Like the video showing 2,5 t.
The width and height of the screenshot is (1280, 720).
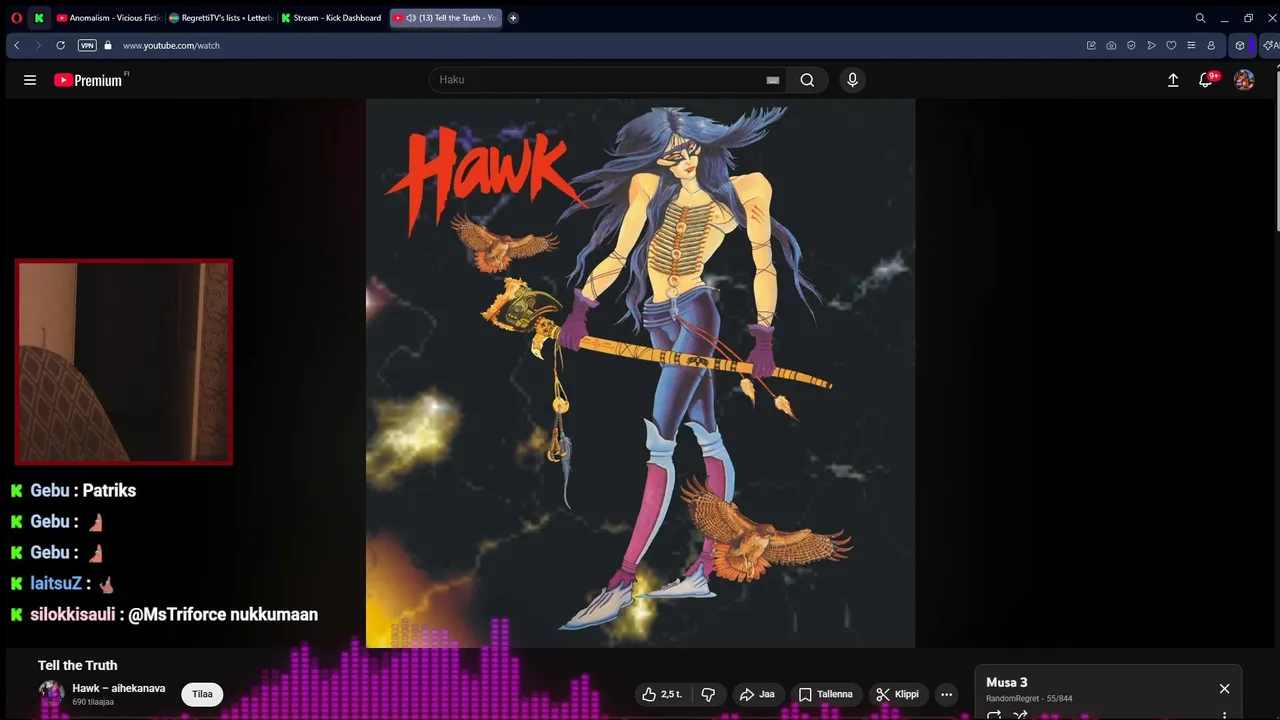coord(662,694)
